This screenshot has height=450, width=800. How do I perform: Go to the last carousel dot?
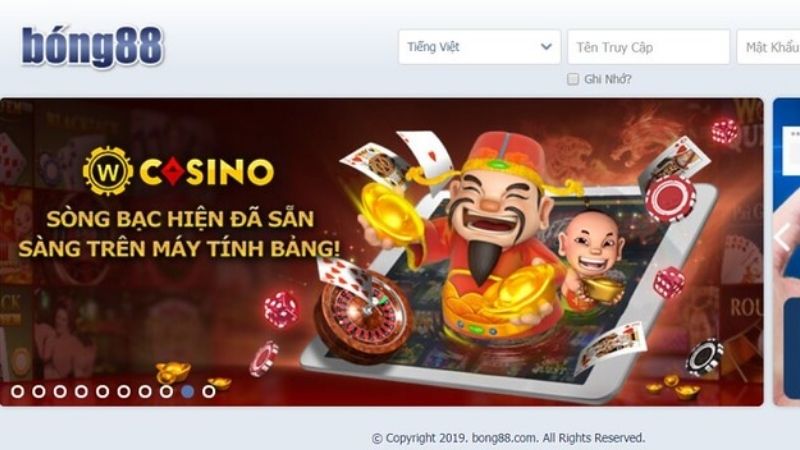[208, 391]
